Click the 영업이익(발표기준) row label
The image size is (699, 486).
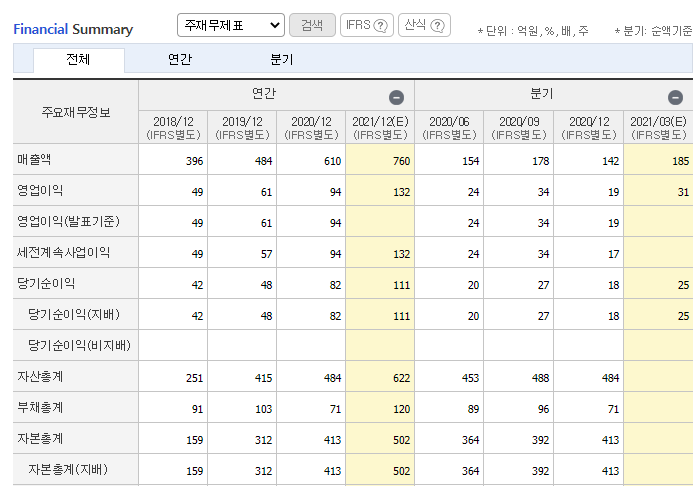click(69, 222)
